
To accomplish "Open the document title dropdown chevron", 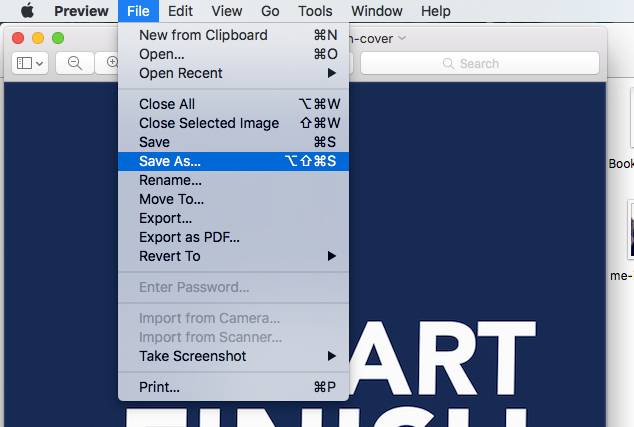I will tap(402, 38).
